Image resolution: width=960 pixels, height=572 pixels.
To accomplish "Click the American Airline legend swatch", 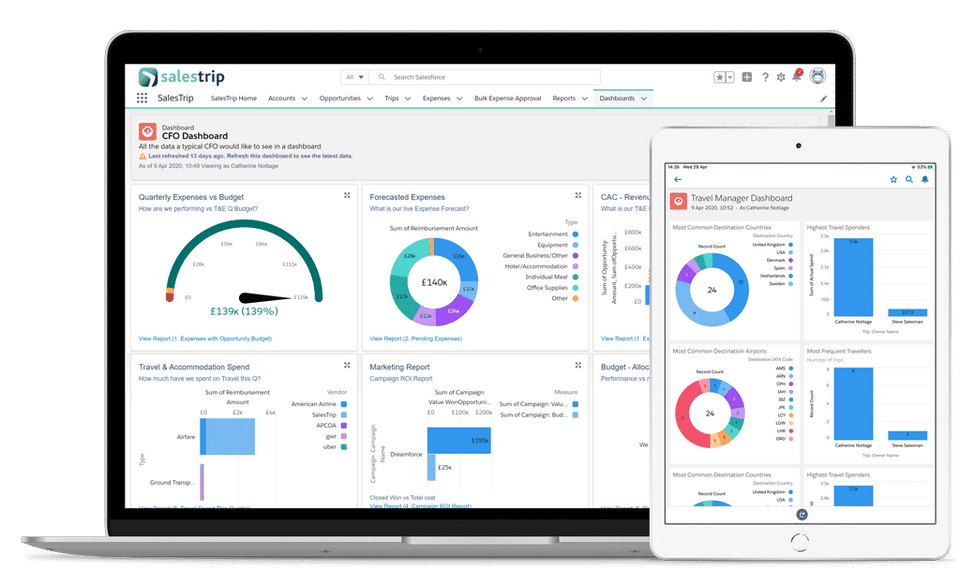I will 344,404.
